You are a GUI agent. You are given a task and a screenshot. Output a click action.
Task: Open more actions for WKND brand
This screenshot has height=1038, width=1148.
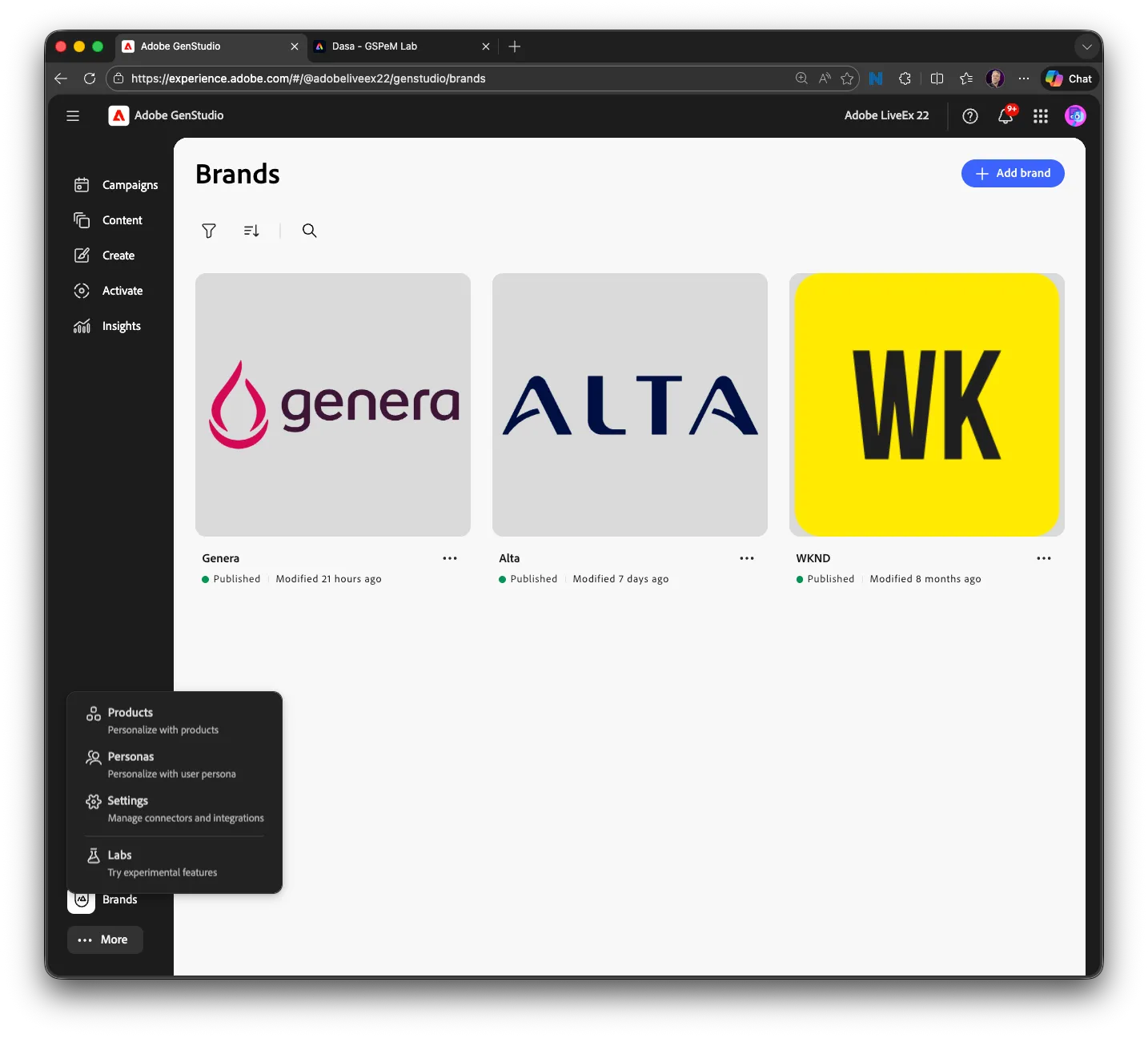click(1044, 558)
